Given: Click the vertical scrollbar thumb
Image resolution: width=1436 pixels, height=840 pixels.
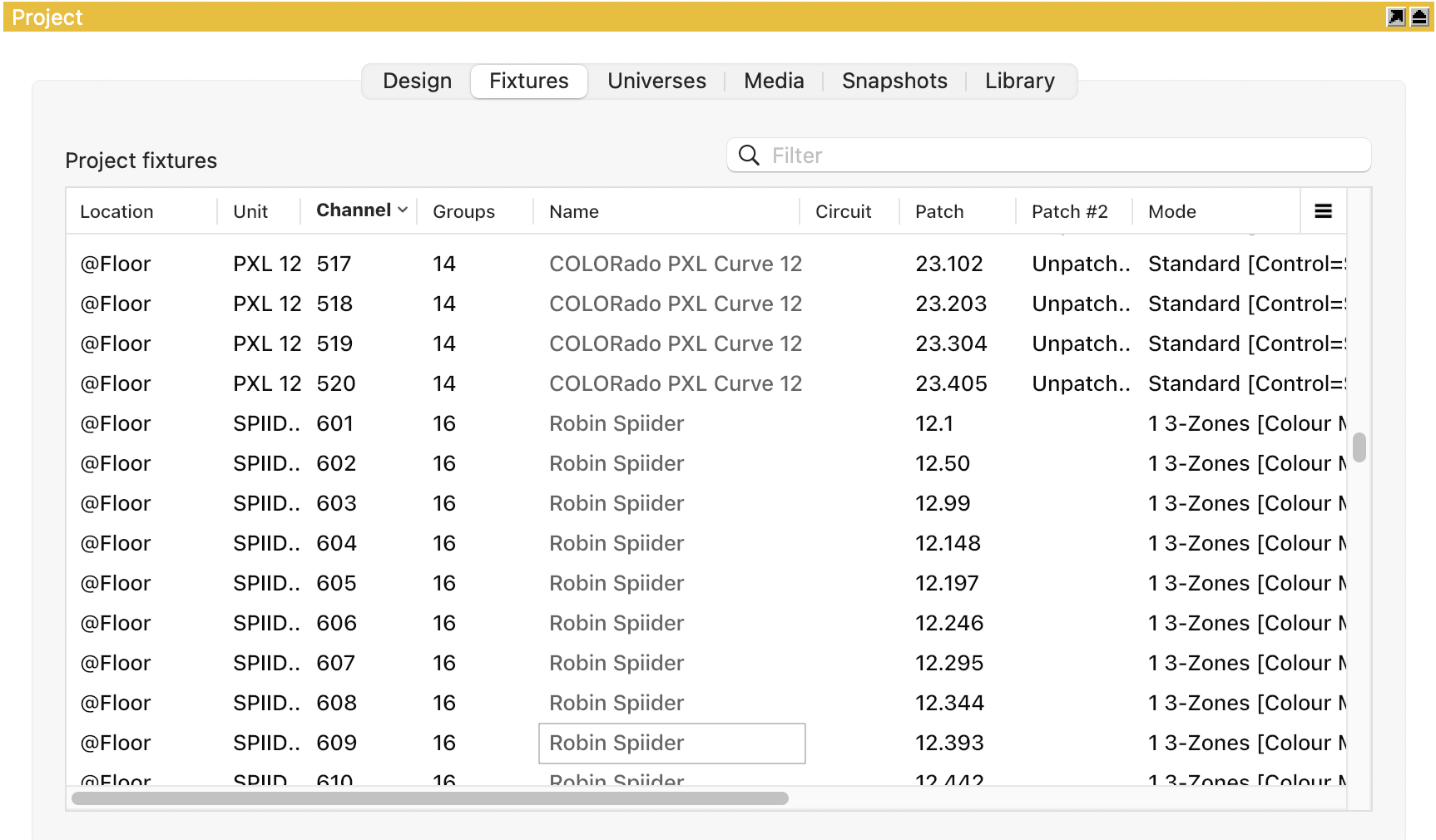Looking at the screenshot, I should 1359,447.
